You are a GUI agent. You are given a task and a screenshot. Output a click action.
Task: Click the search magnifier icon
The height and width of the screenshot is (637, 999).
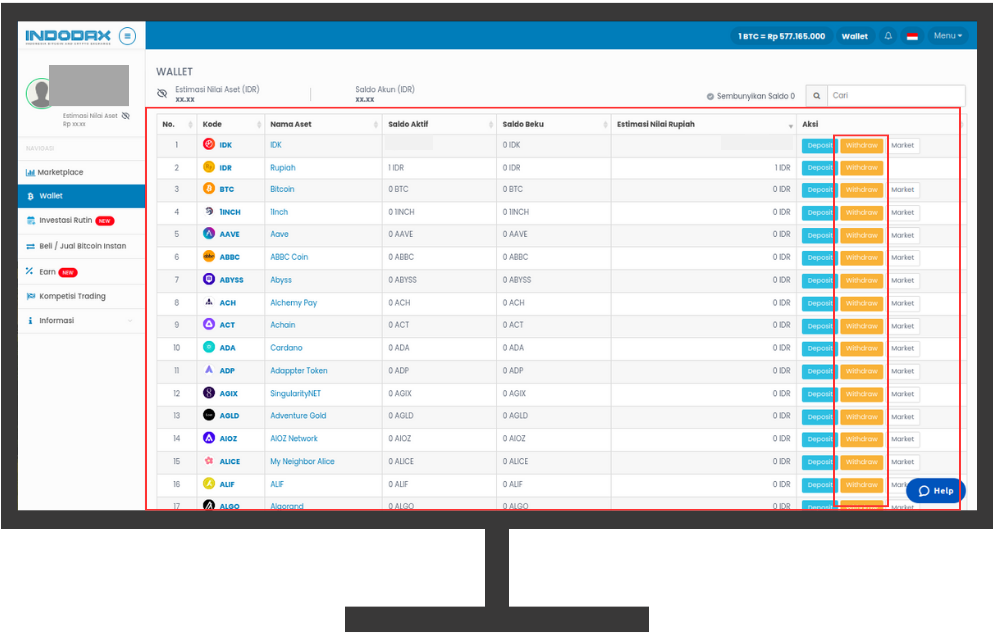click(x=816, y=96)
